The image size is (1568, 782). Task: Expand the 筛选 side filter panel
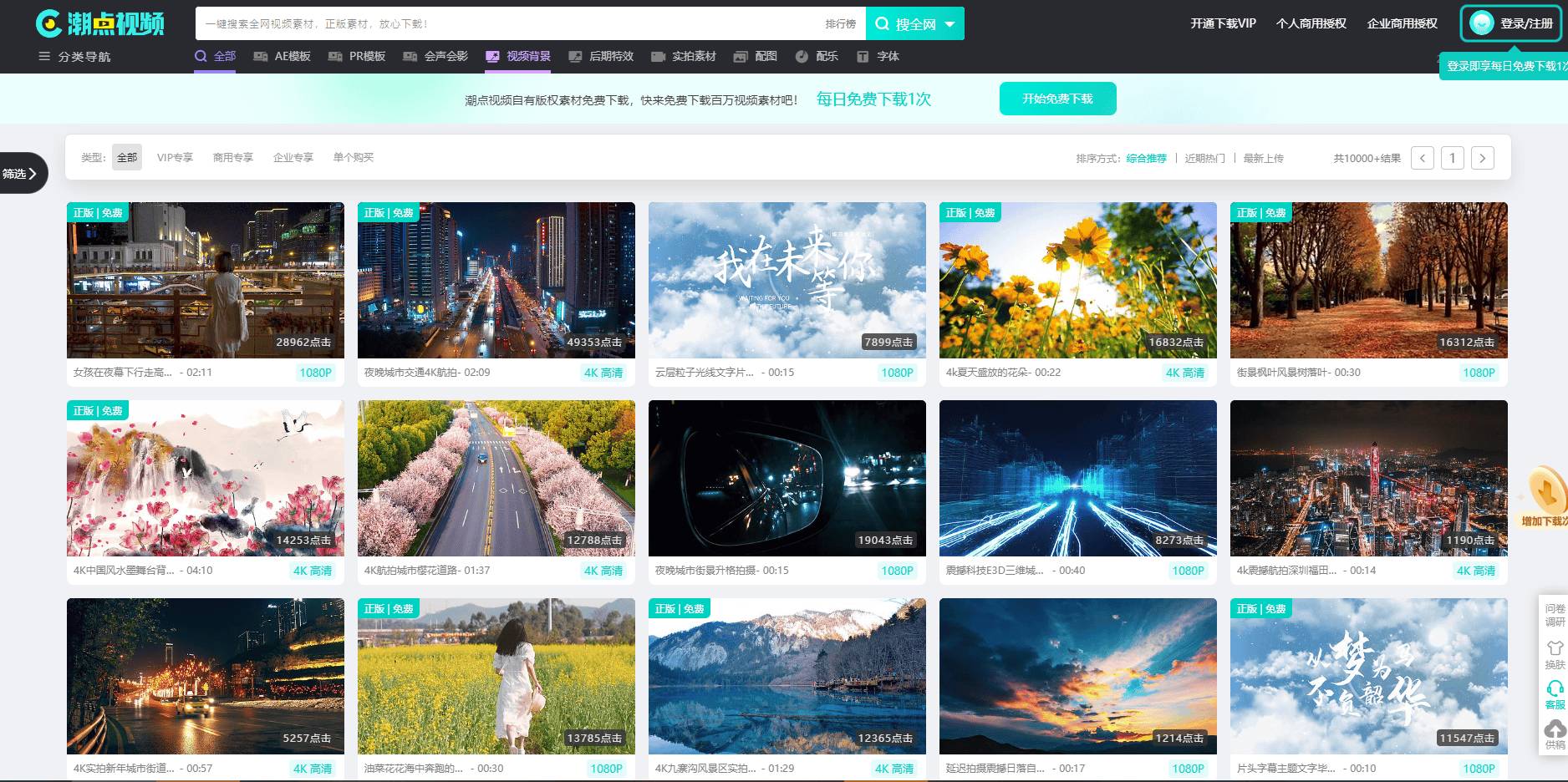coord(21,173)
